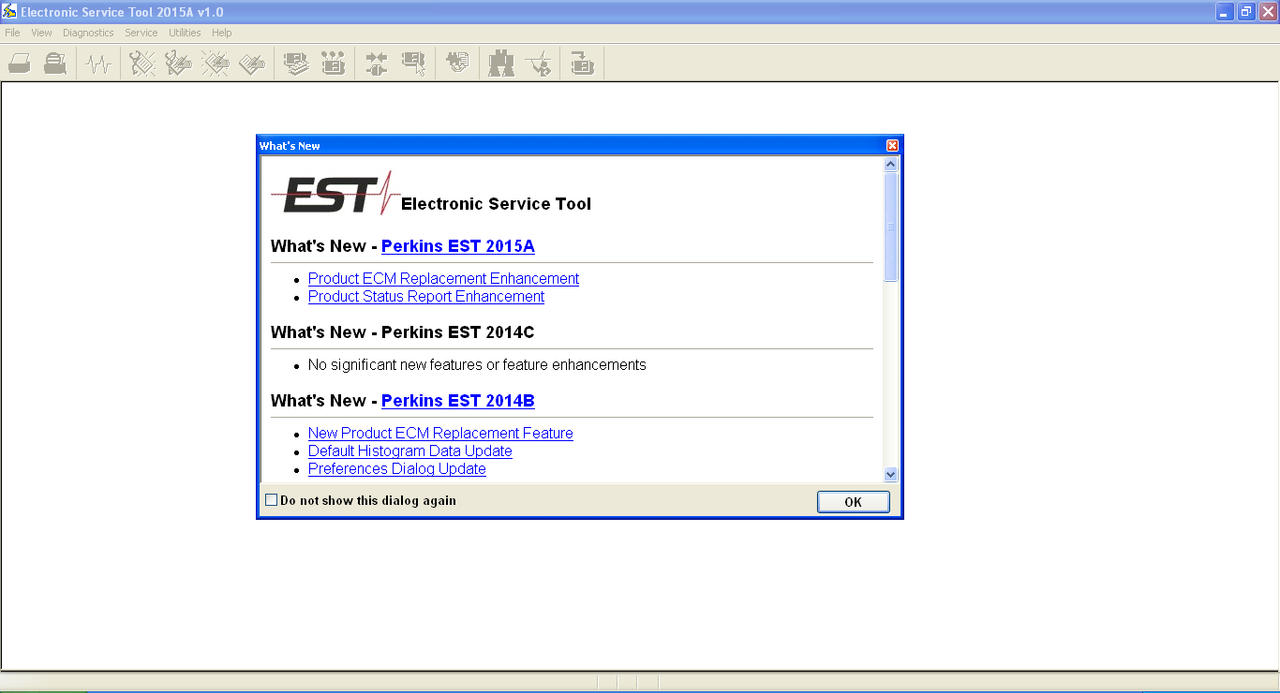Open the Perkins EST 2015A link
Viewport: 1280px width, 693px height.
[458, 246]
